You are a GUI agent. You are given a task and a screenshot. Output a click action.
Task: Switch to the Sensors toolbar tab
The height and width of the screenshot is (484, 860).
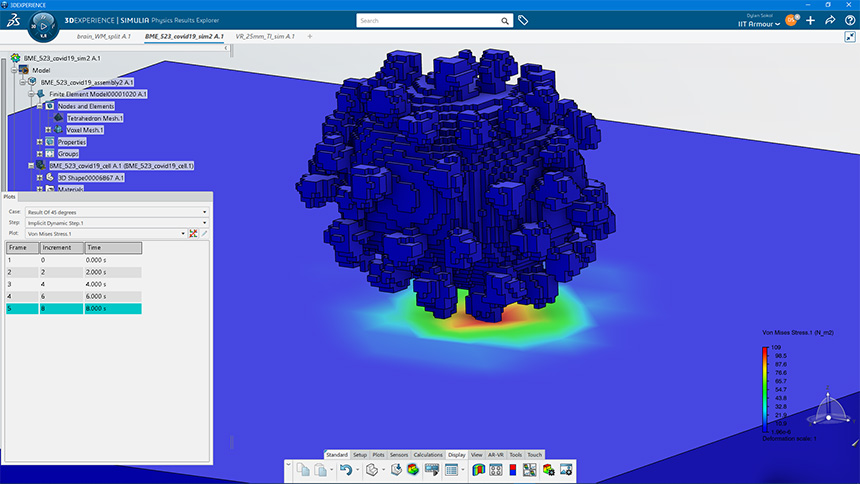point(399,455)
